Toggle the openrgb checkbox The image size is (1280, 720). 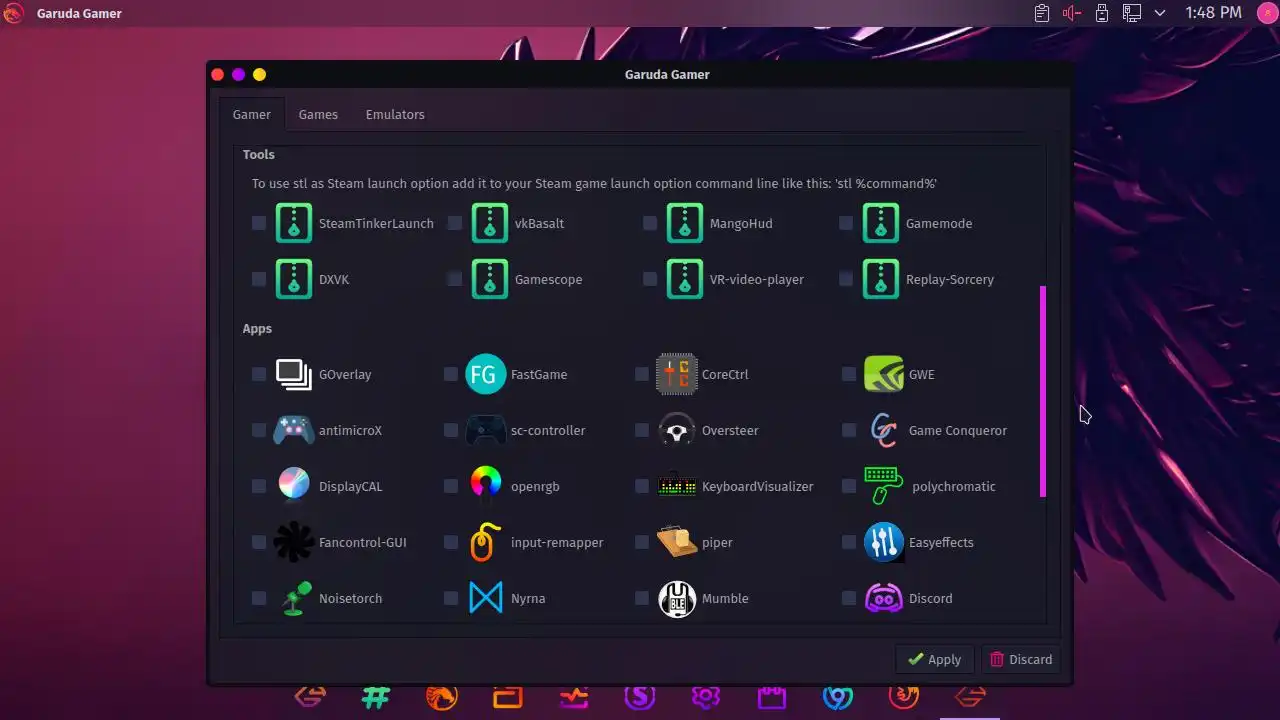click(x=451, y=486)
